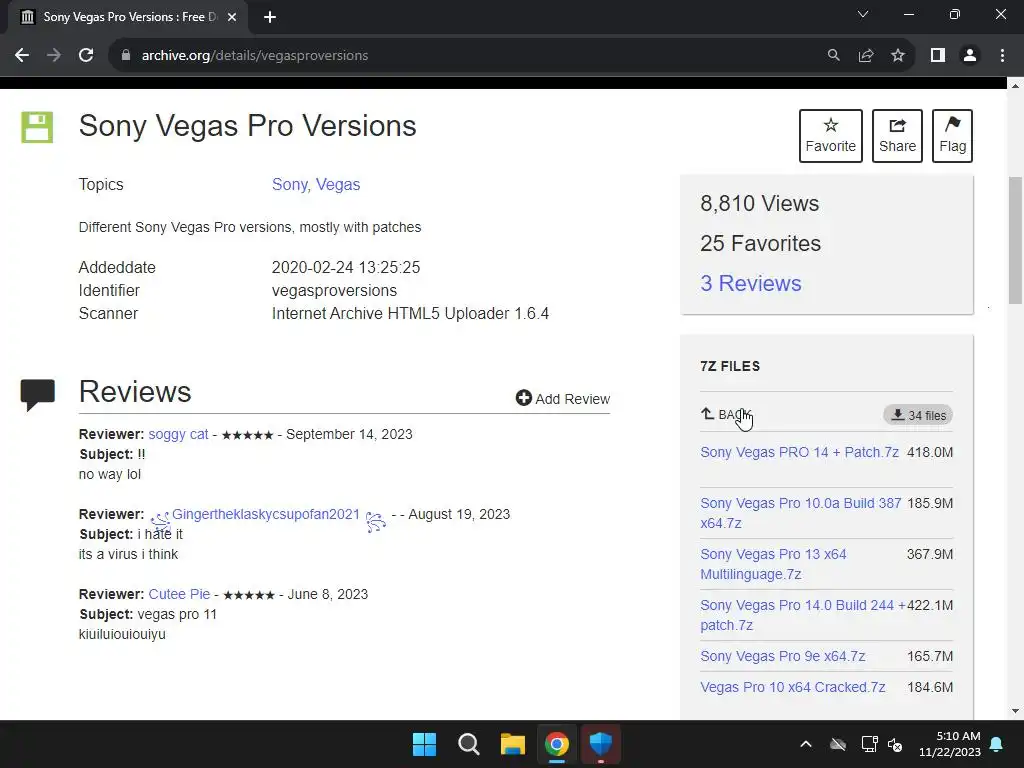Image resolution: width=1024 pixels, height=768 pixels.
Task: Open a new browser tab
Action: click(x=270, y=17)
